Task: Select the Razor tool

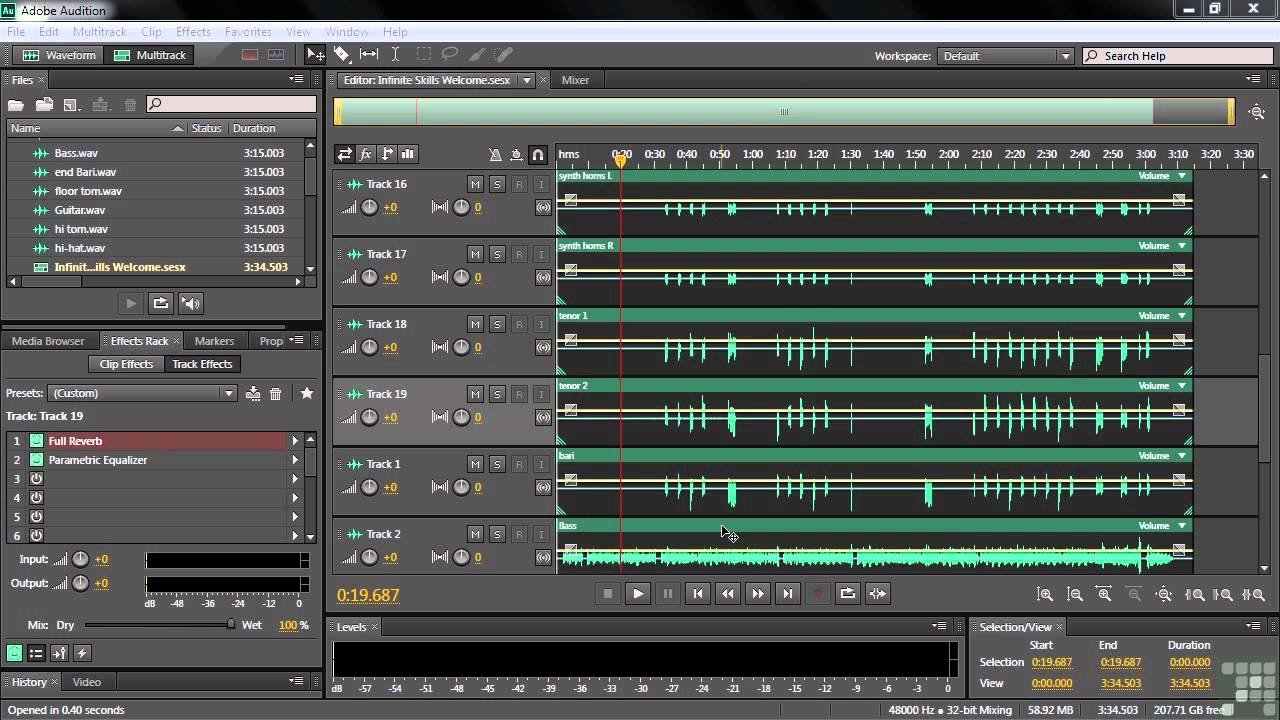Action: (x=342, y=55)
